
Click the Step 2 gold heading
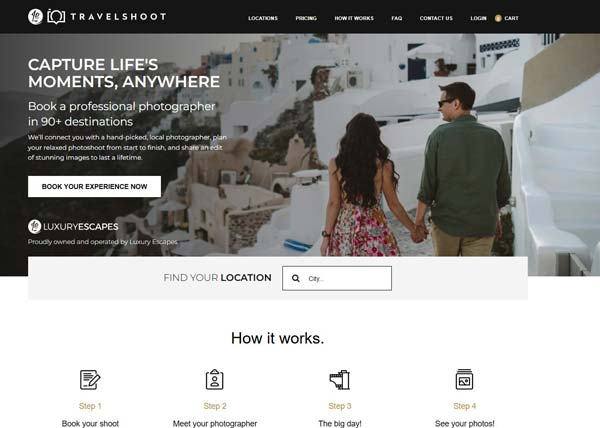[215, 406]
